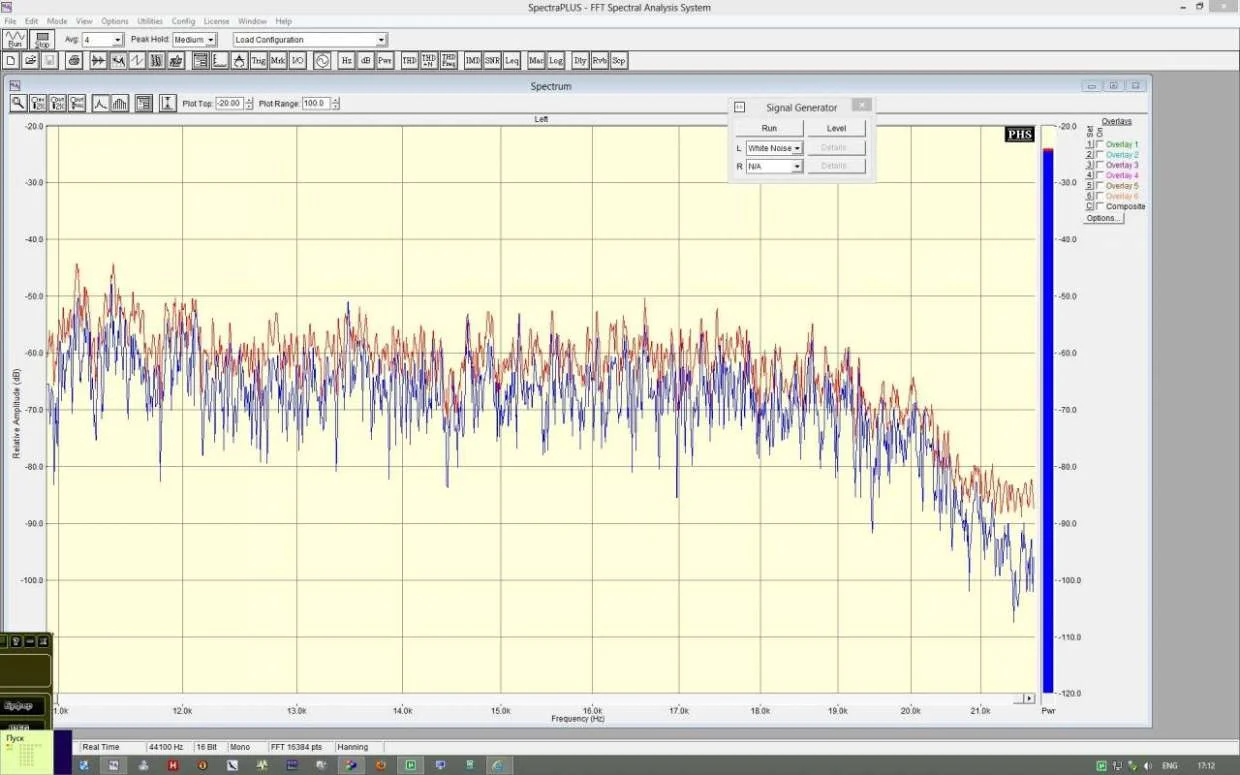Screen dimensions: 1240x775
Task: Select the magnifier zoom tool in Spectrum
Action: 18,103
